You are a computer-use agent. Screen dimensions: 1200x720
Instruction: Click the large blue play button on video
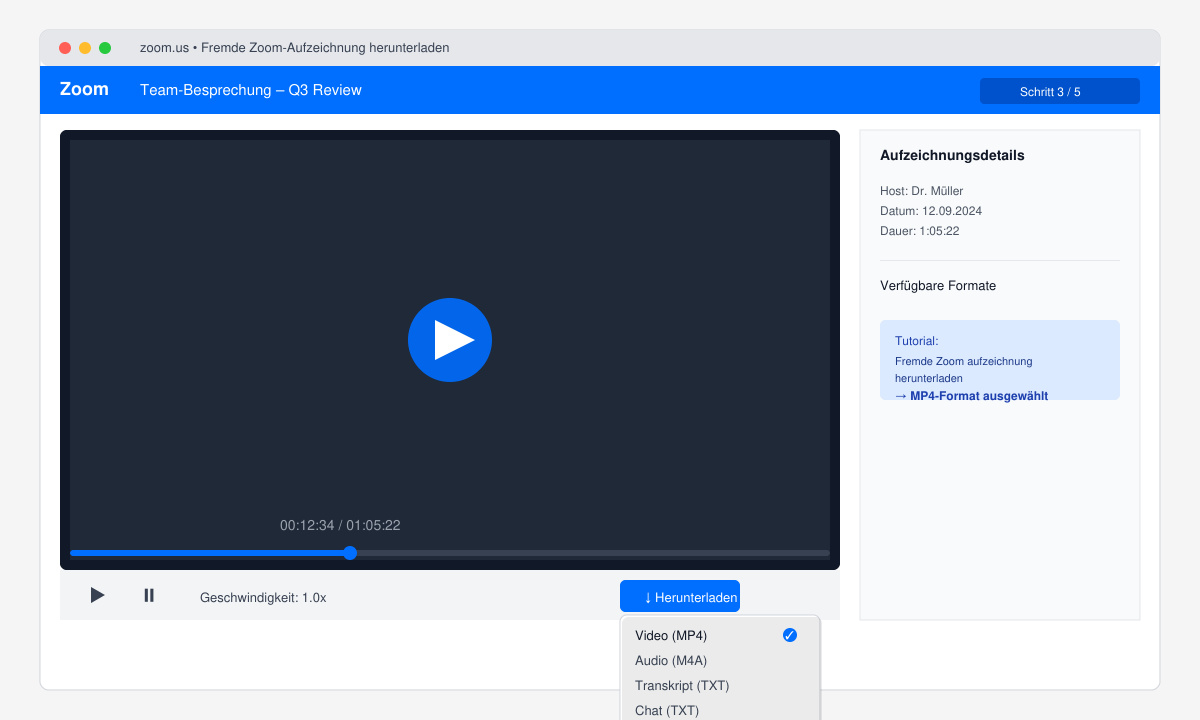(450, 340)
